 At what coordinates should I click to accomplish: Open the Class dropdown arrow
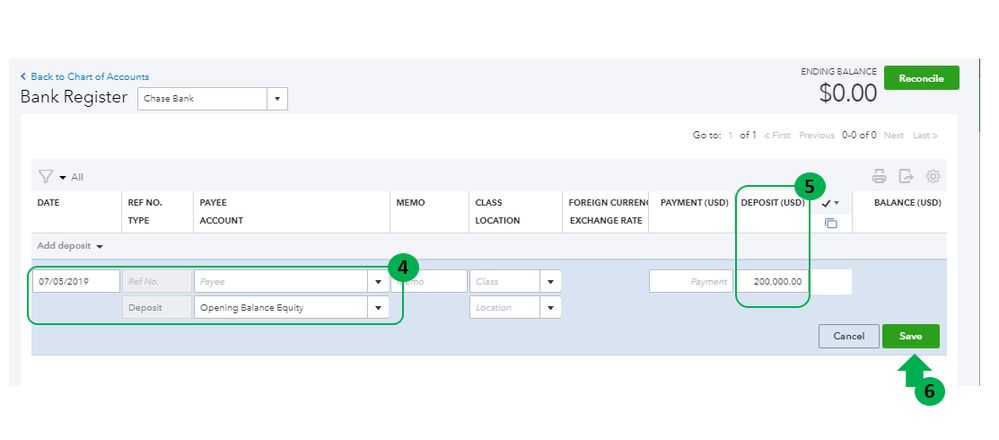tap(551, 282)
